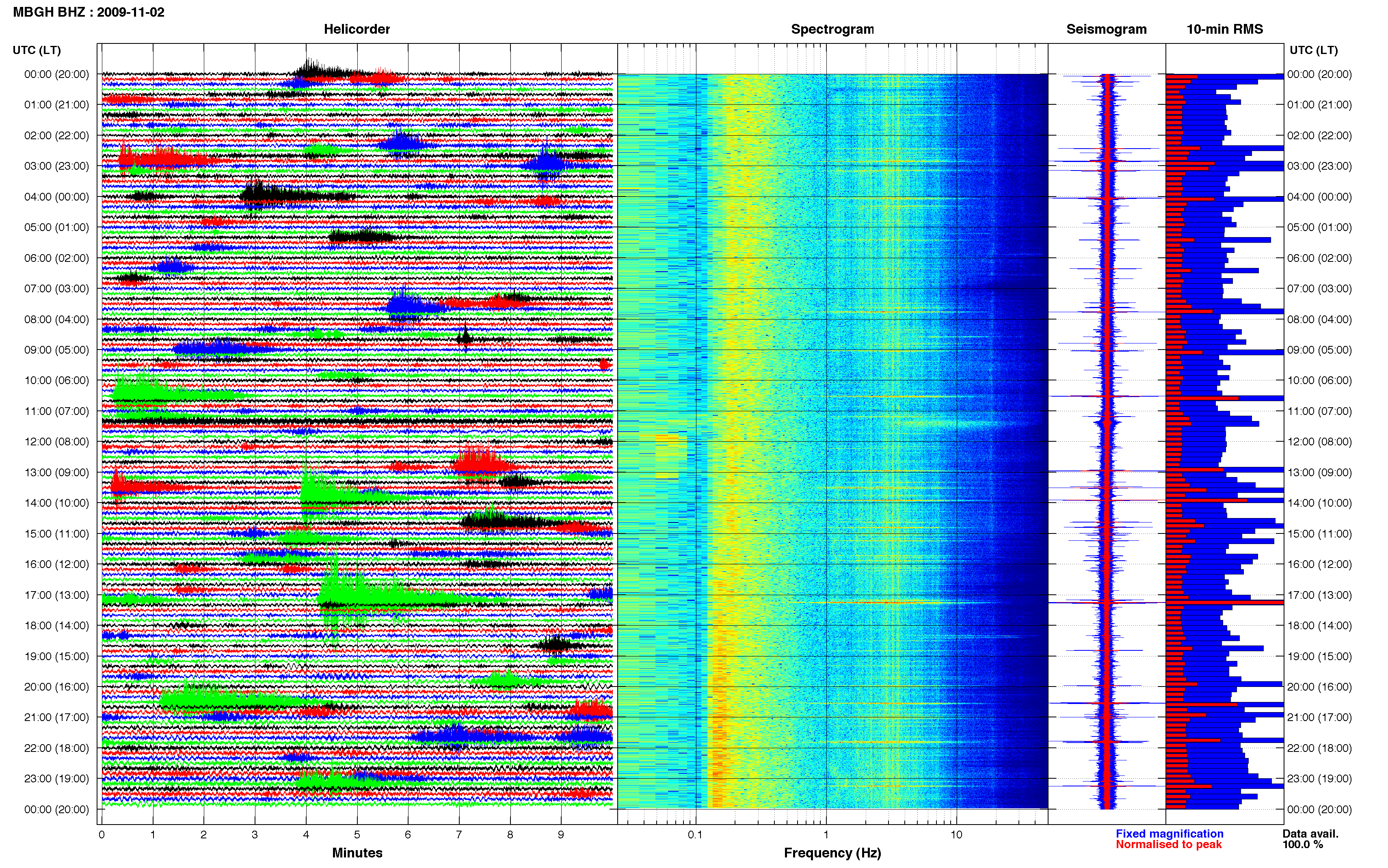
Task: Click the 'UTC (LT)' label on the left axis
Action: (x=37, y=50)
